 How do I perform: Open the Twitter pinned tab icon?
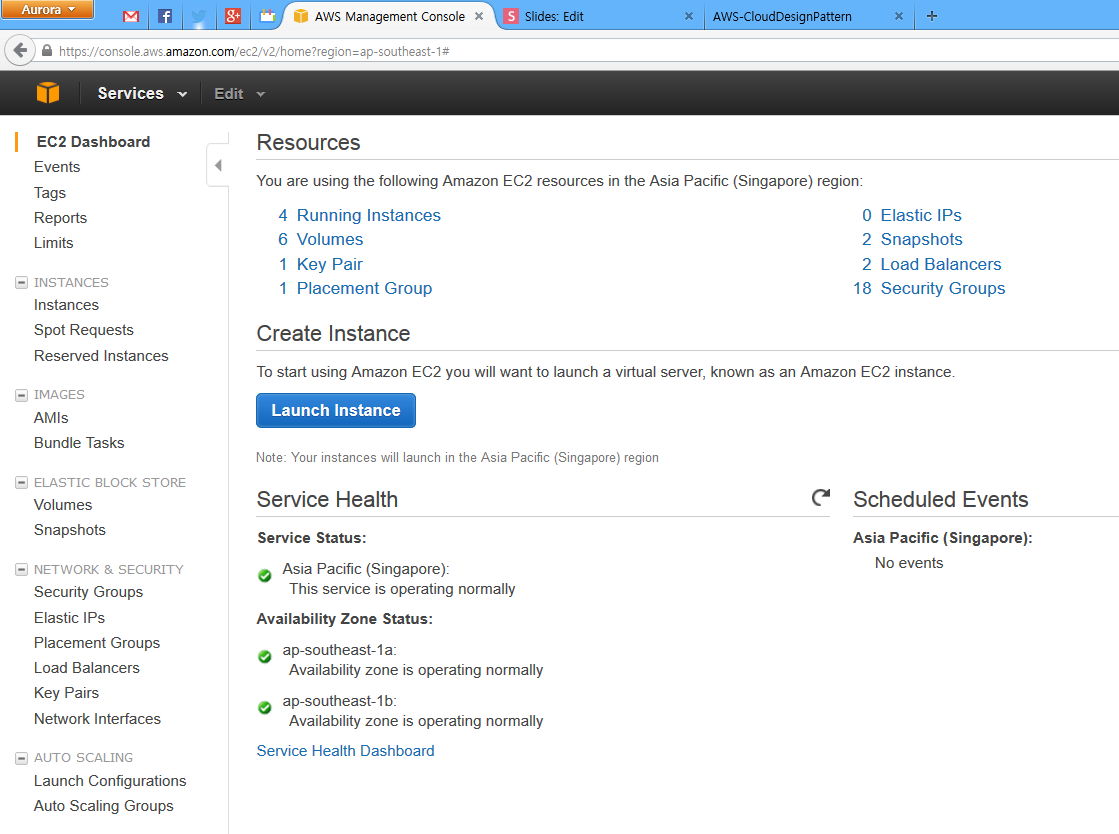click(x=198, y=16)
